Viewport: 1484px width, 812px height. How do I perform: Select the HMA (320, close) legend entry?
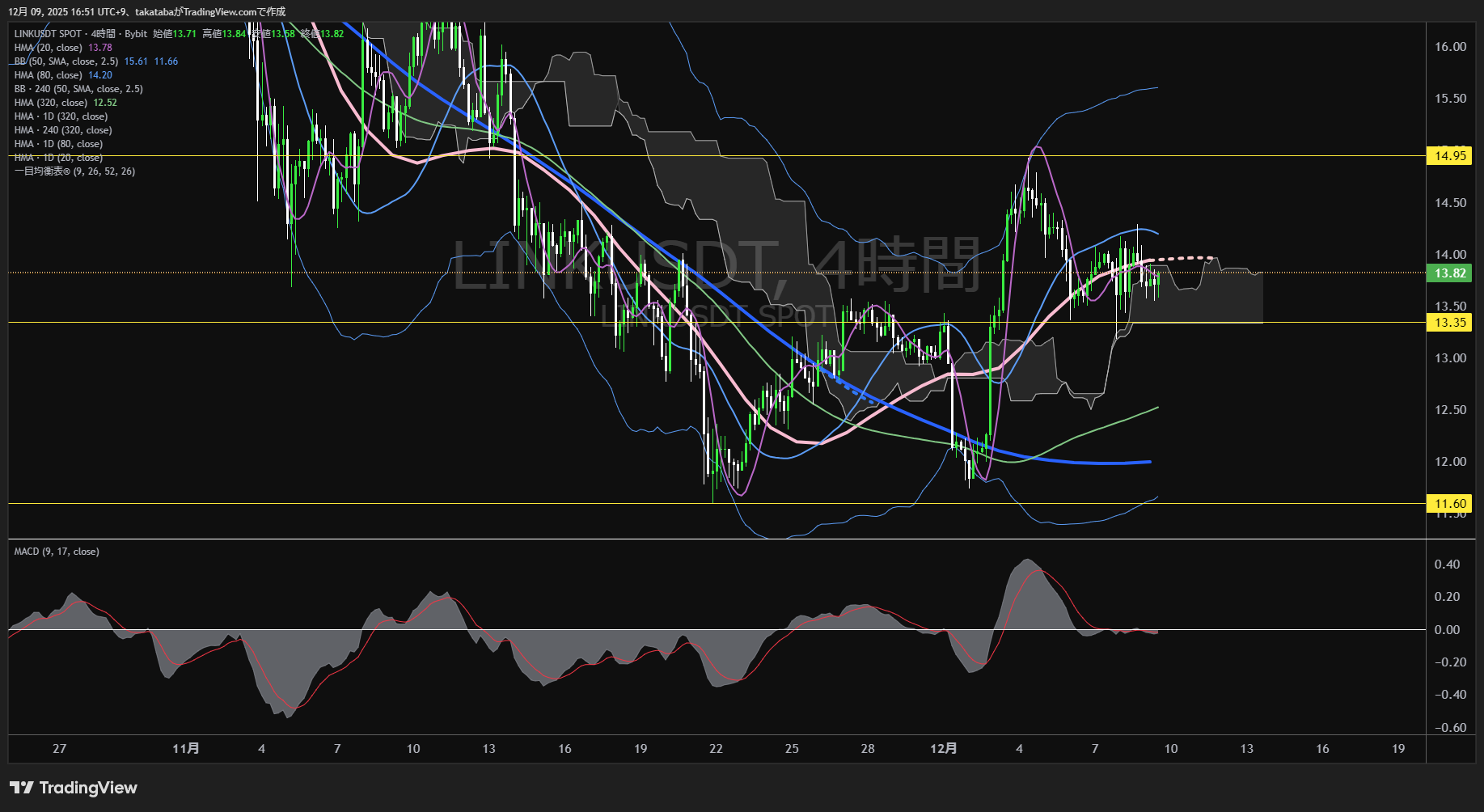(50, 103)
